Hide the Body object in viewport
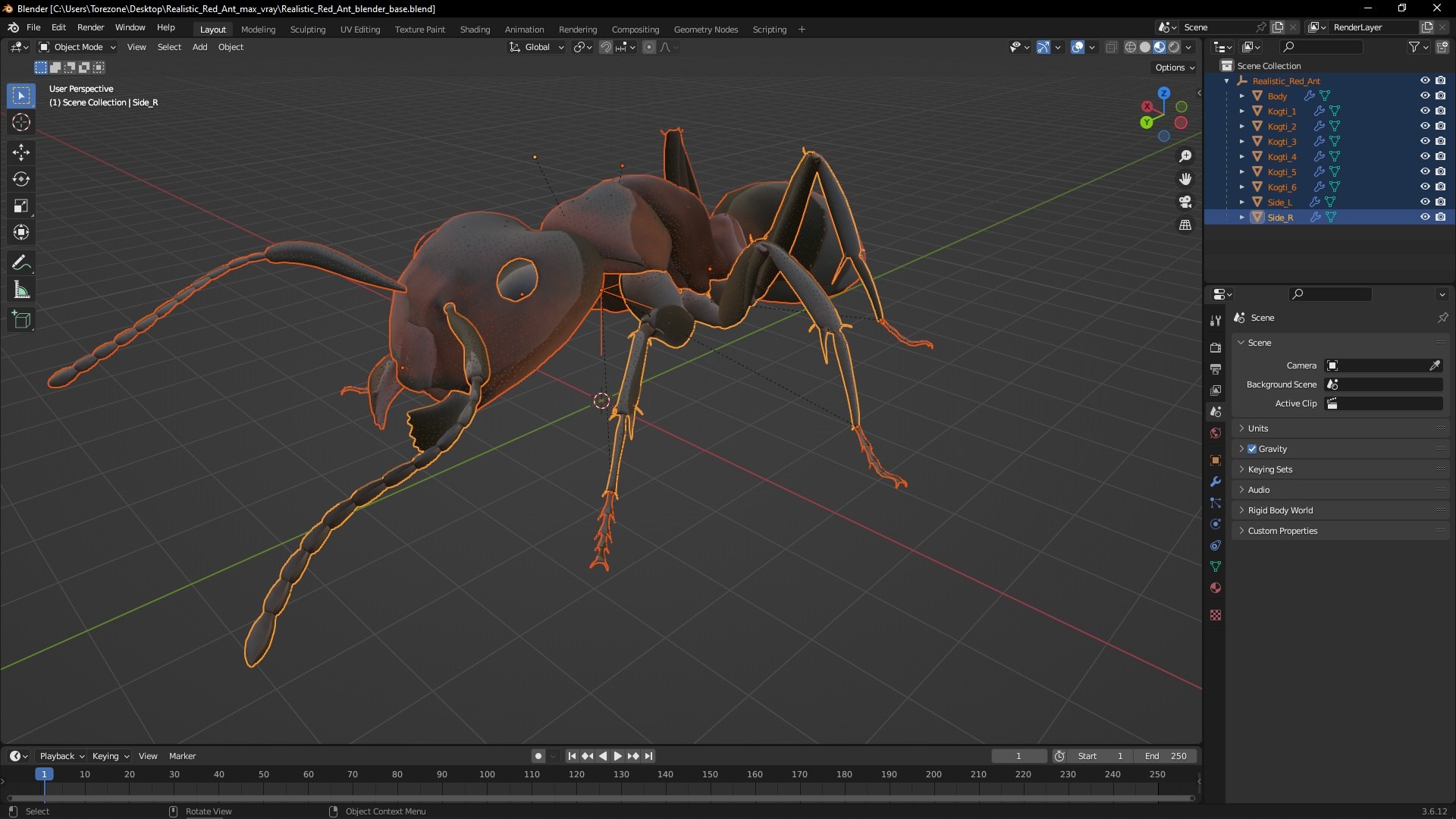Image resolution: width=1456 pixels, height=819 pixels. 1425,96
